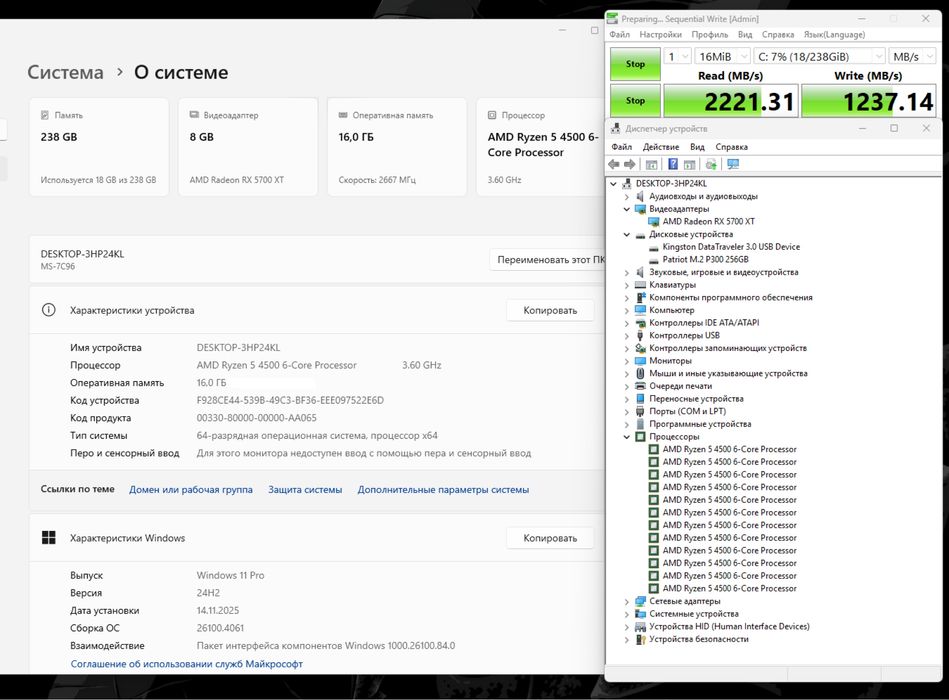Expand the Мониторы tree node
Viewport: 949px width, 700px height.
[627, 361]
